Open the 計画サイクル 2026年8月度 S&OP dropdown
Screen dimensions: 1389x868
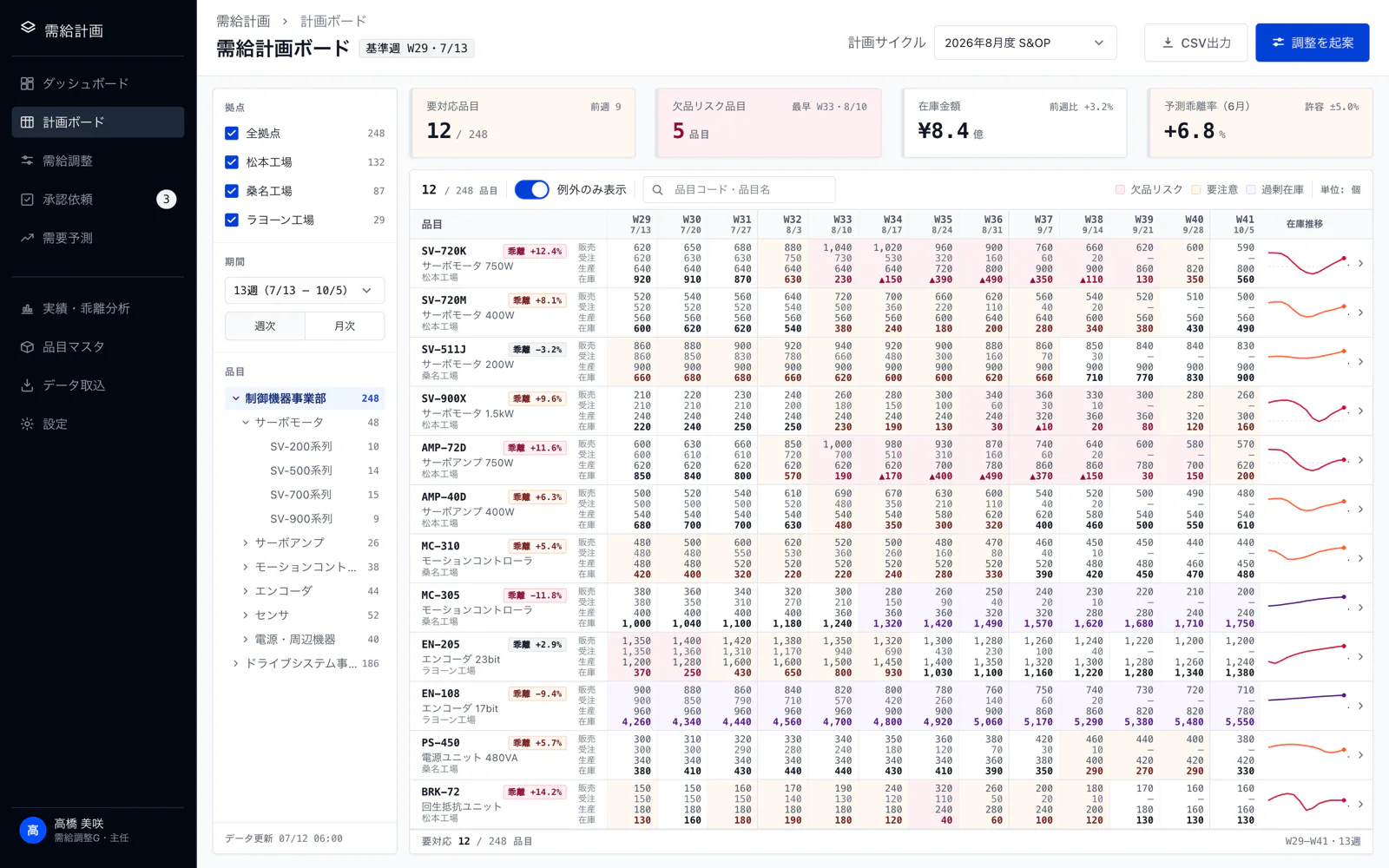1025,43
